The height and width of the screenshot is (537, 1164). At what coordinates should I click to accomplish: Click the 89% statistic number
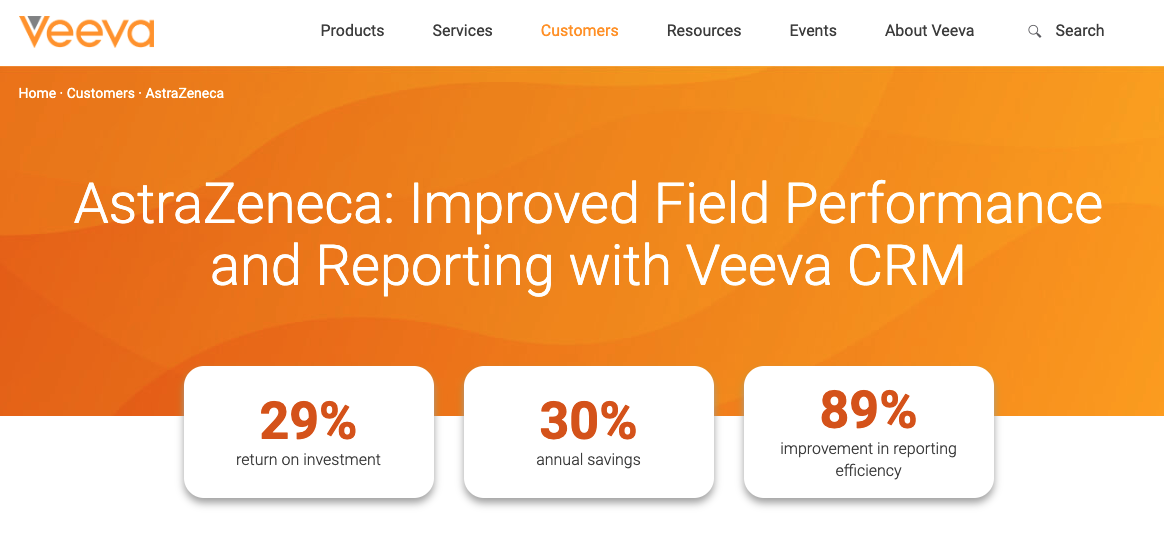(x=868, y=409)
